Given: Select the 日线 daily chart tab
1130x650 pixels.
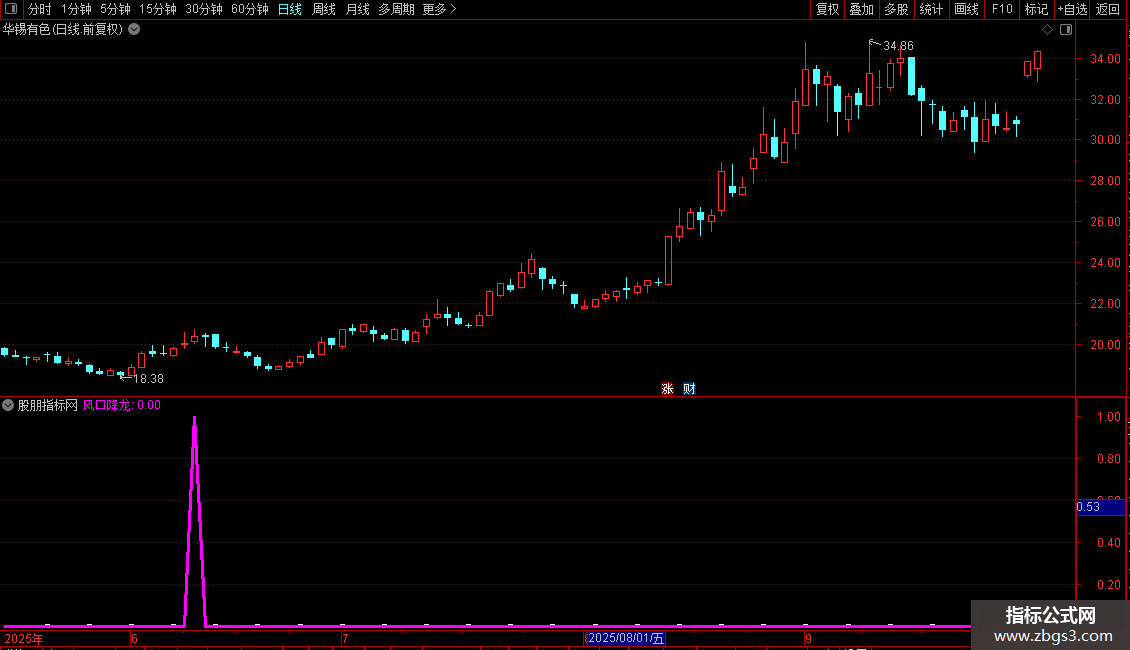Looking at the screenshot, I should click(290, 9).
